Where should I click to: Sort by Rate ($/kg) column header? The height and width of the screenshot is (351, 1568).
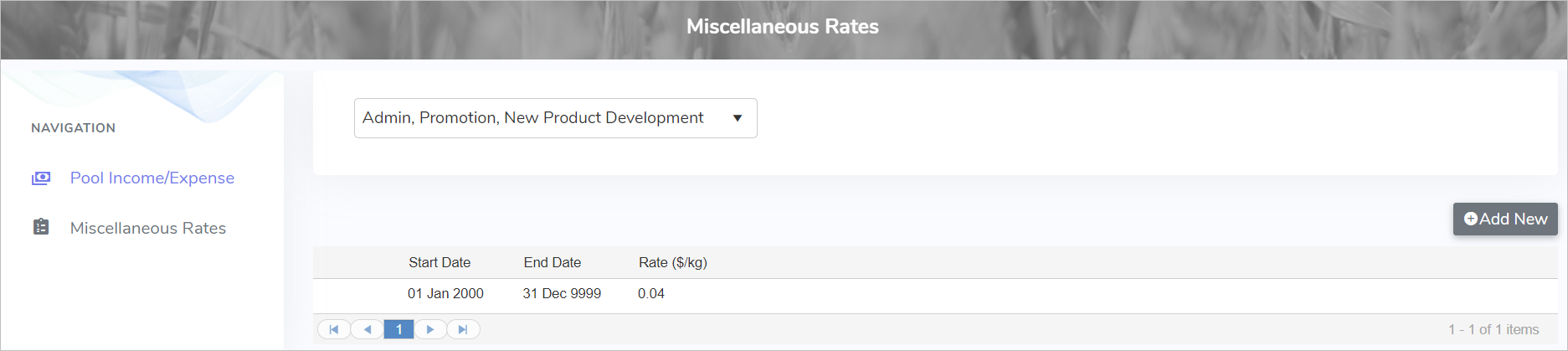[x=672, y=262]
